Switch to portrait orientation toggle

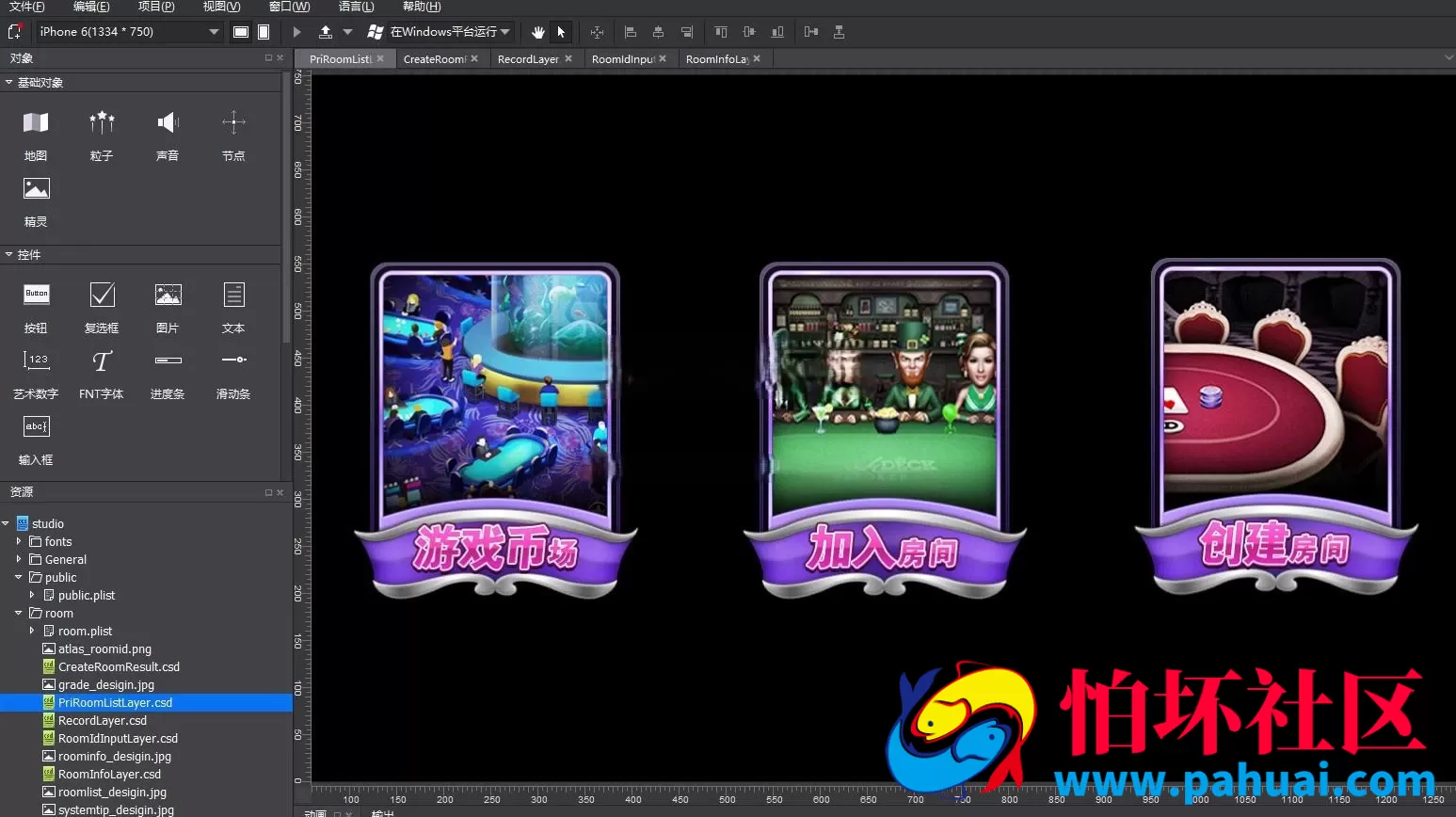coord(264,32)
